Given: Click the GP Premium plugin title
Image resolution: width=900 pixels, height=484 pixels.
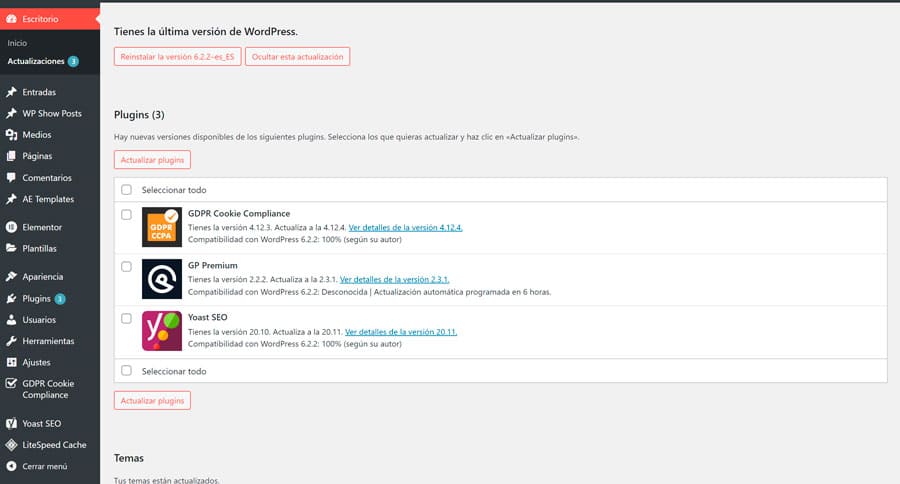Looking at the screenshot, I should [x=212, y=265].
